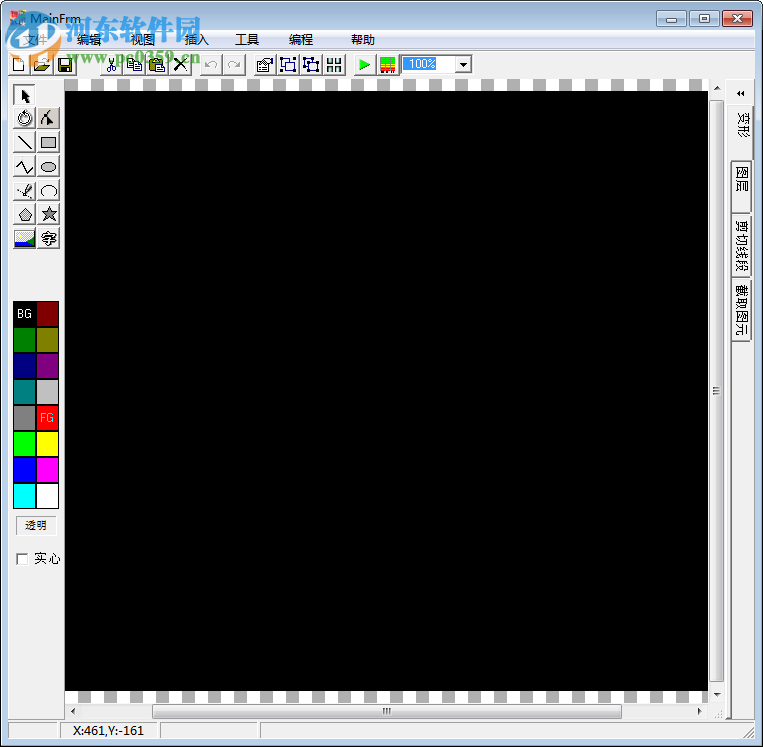This screenshot has height=747, width=763.
Task: Open the 插入 menu
Action: coord(197,40)
